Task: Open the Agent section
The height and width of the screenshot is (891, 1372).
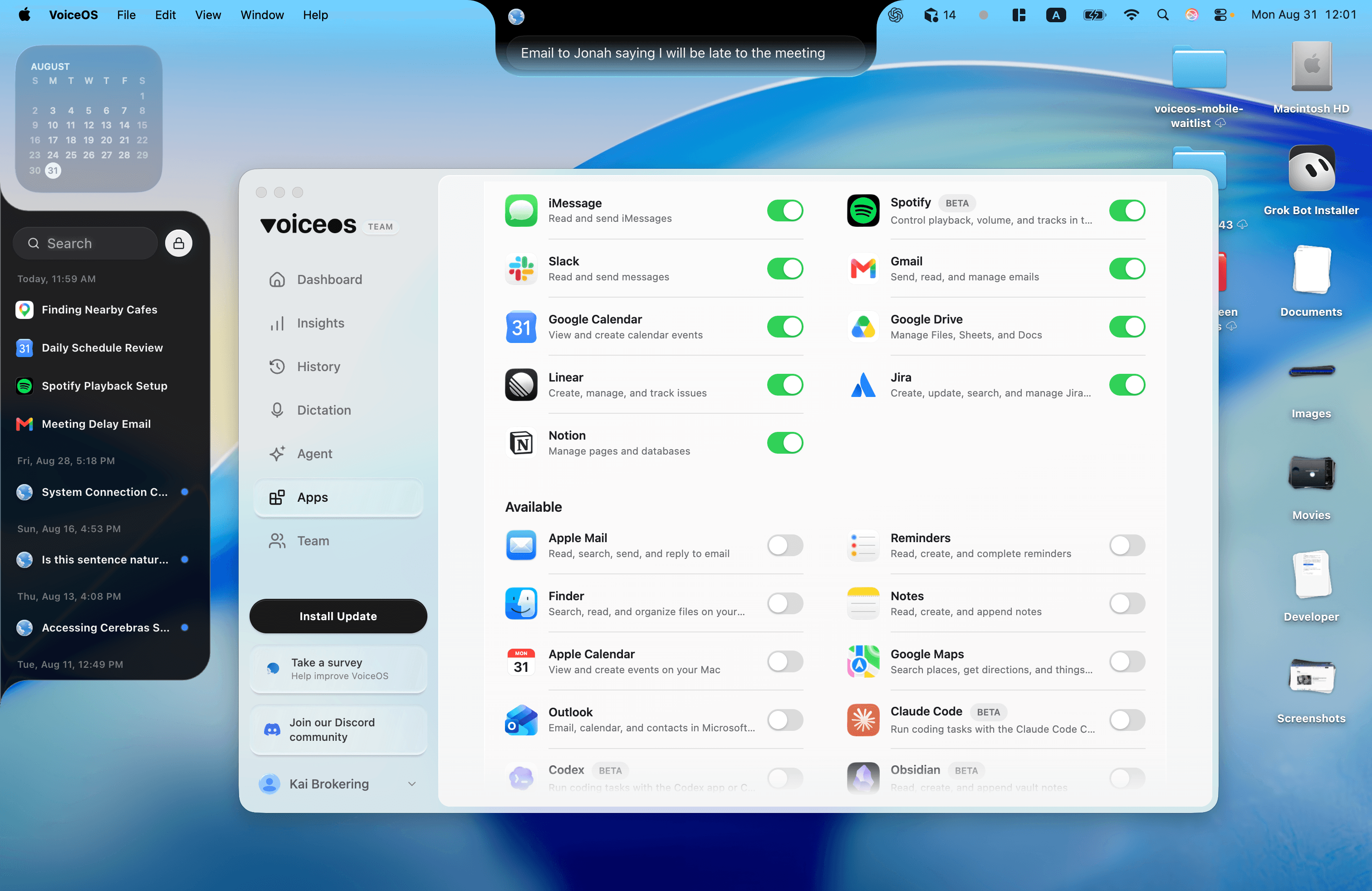Action: click(338, 454)
